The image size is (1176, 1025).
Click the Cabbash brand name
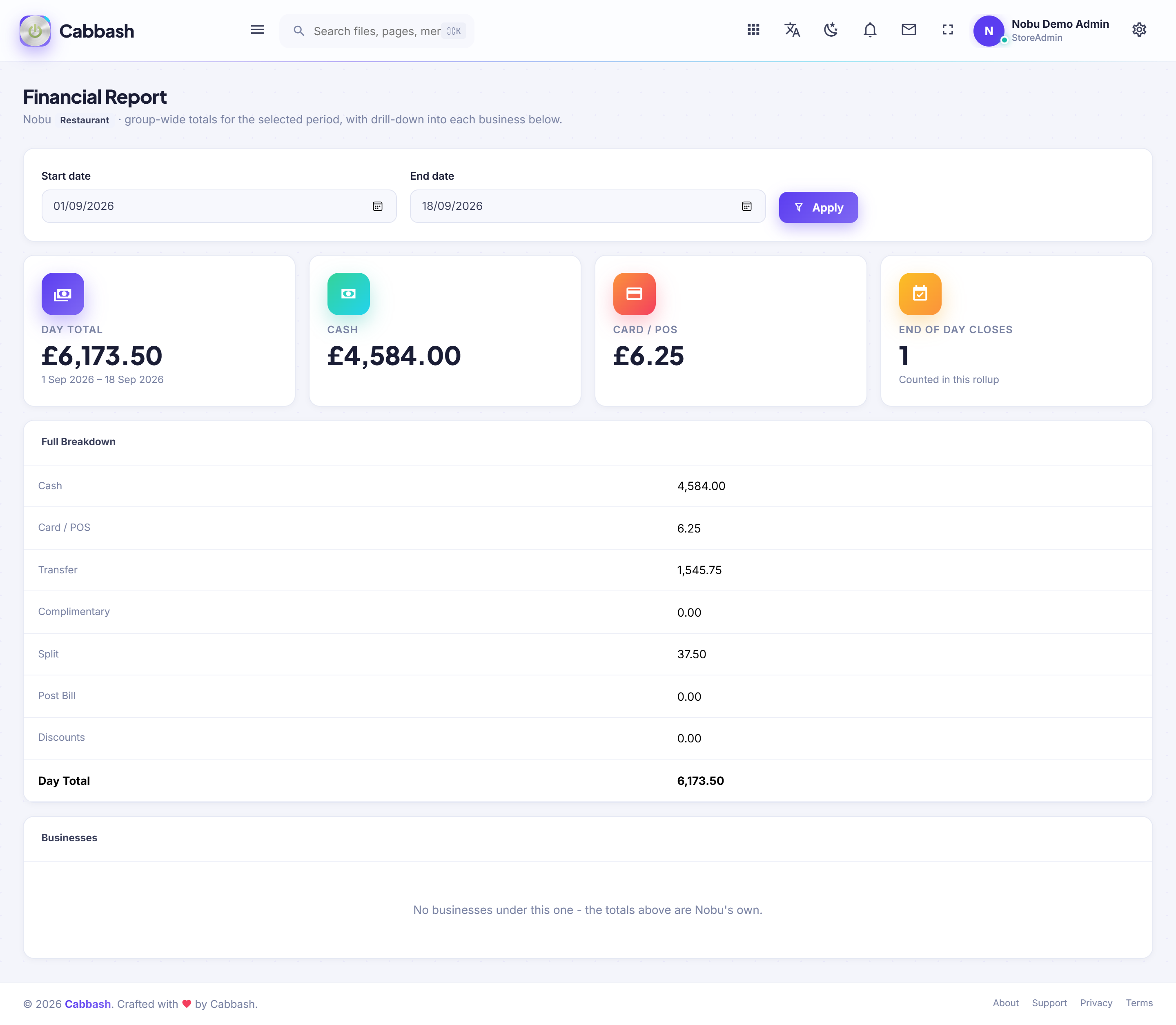97,31
